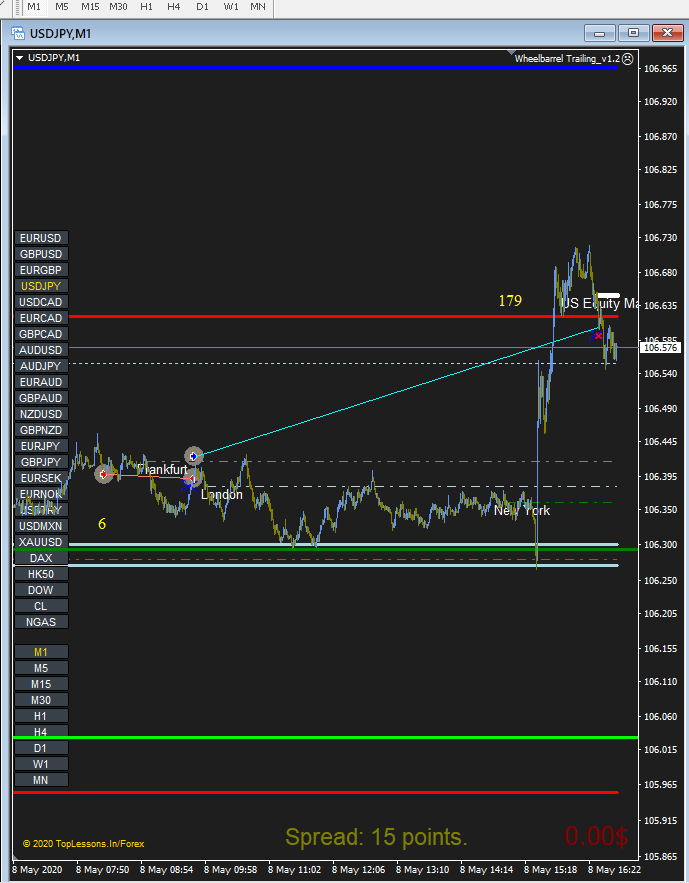Click the yellow 179 pips label
The image size is (689, 883).
click(x=510, y=301)
